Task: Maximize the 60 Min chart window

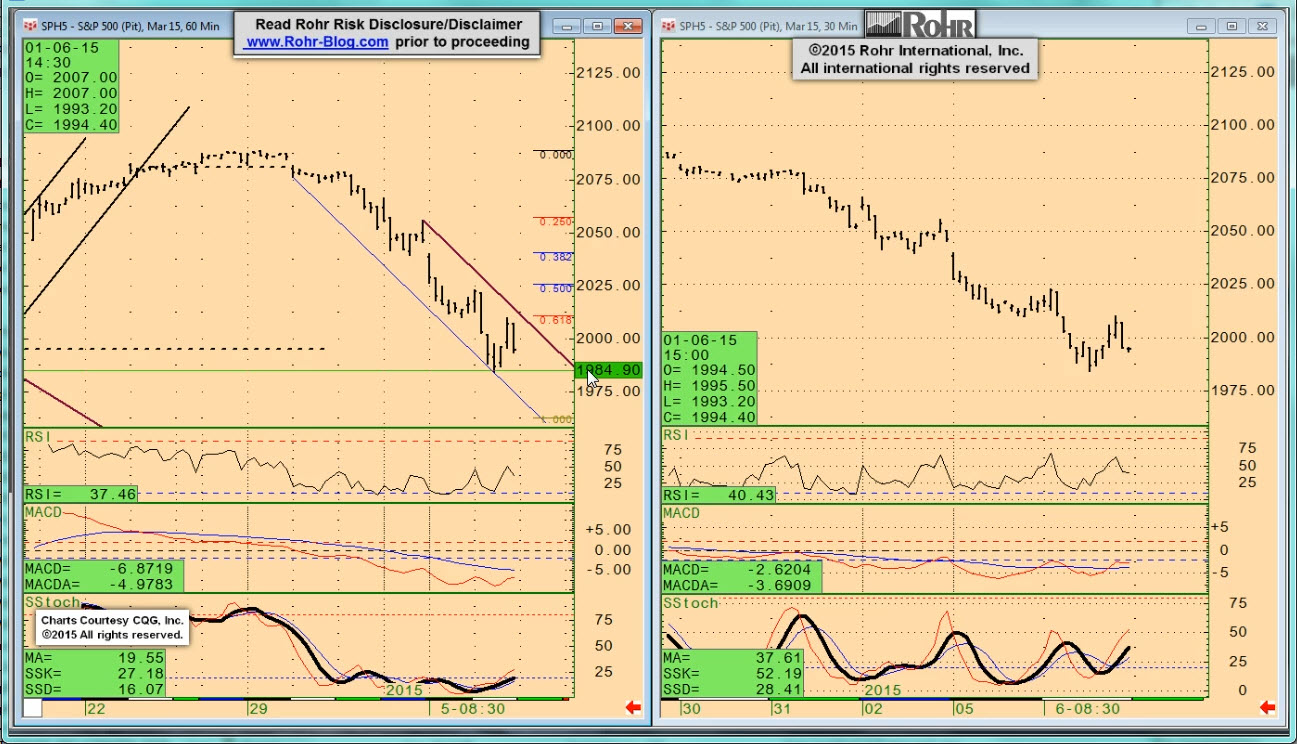Action: click(597, 25)
